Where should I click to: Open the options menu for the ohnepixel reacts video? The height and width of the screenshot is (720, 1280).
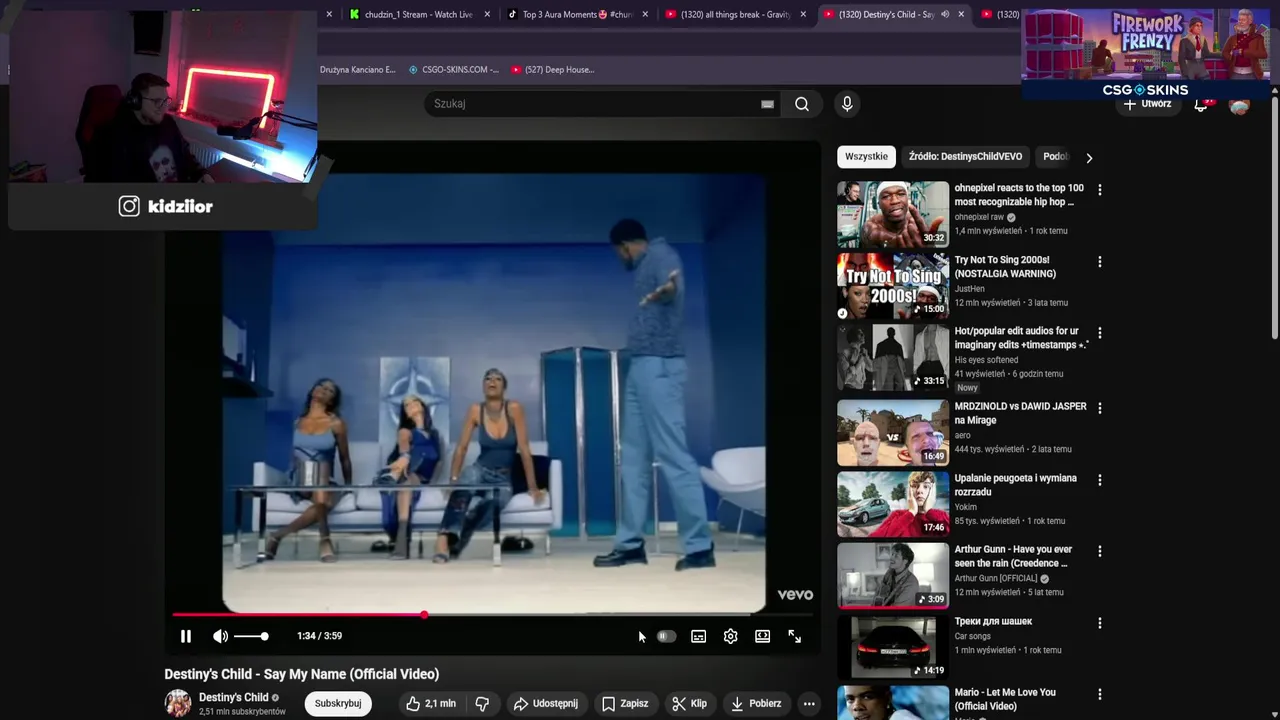(1099, 190)
